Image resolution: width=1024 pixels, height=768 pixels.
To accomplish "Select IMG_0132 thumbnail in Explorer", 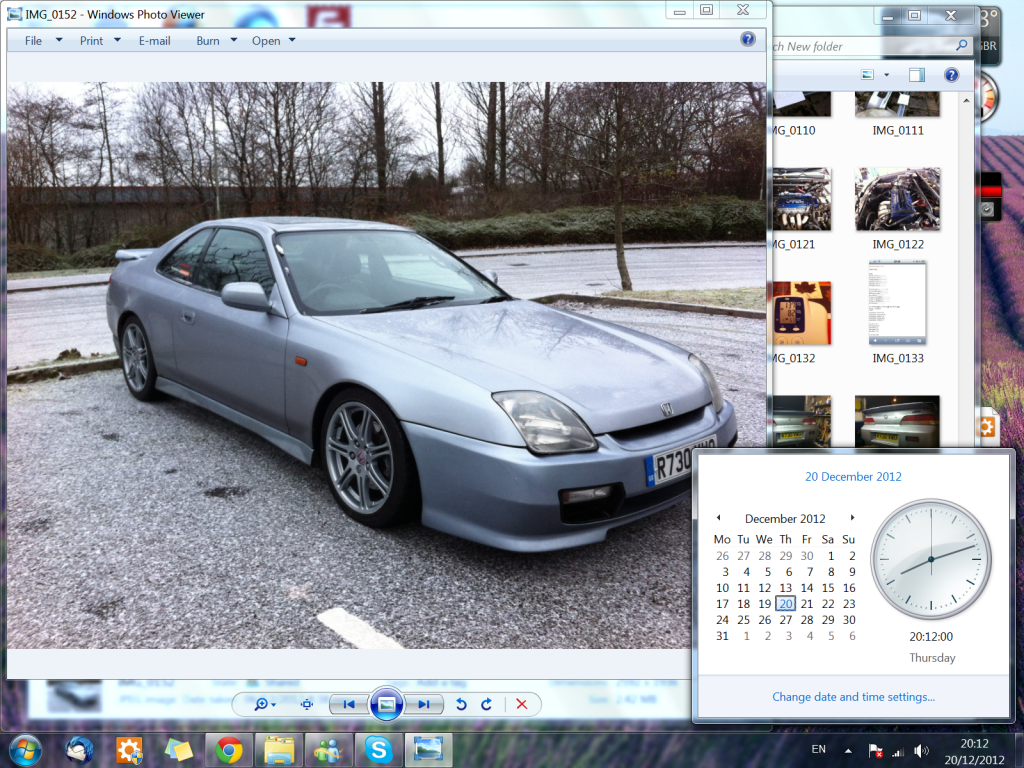I will coord(801,313).
